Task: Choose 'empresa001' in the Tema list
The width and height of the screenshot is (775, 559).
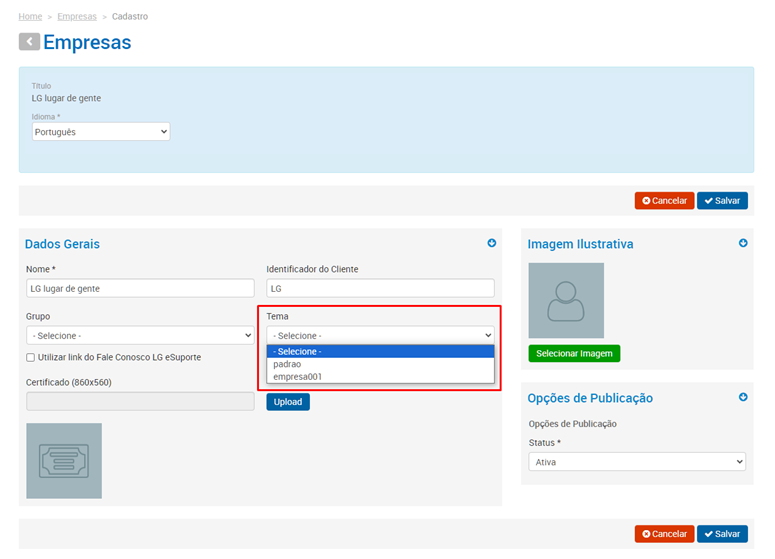Action: 380,377
